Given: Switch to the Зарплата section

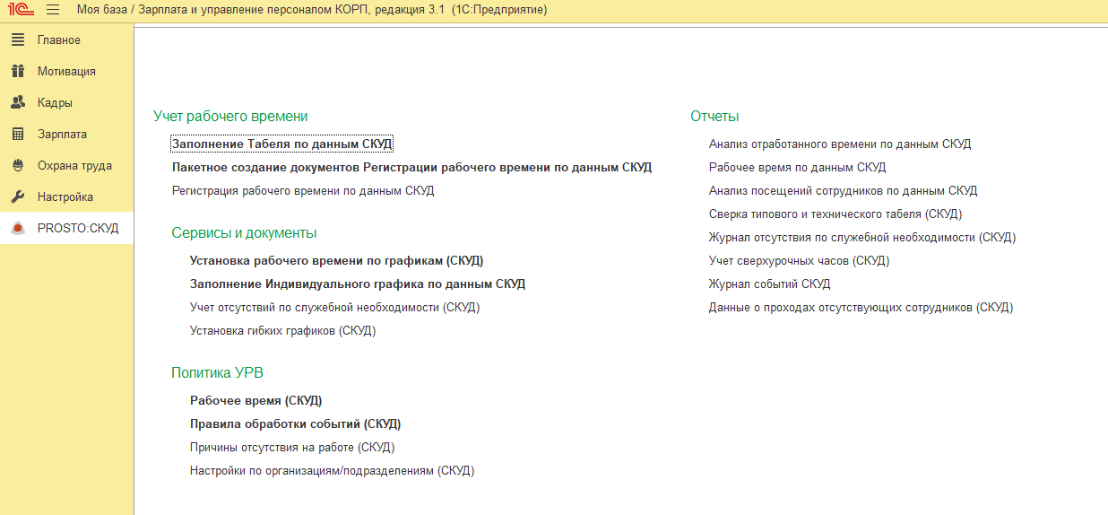Looking at the screenshot, I should coord(62,134).
